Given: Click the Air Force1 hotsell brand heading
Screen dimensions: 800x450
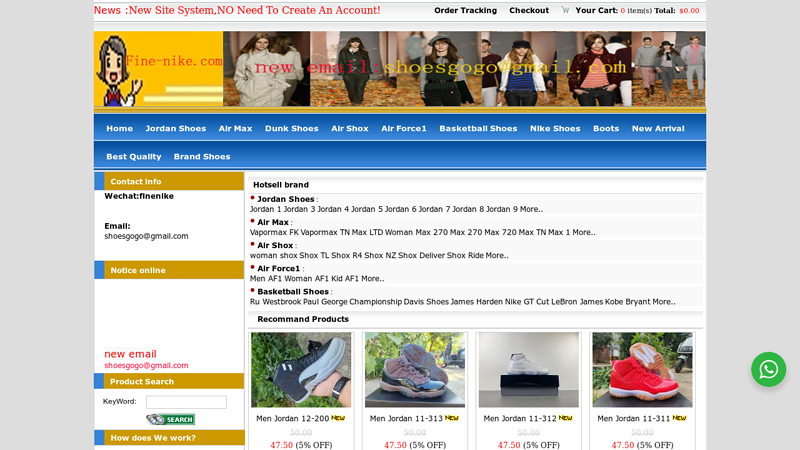Looking at the screenshot, I should coord(279,268).
